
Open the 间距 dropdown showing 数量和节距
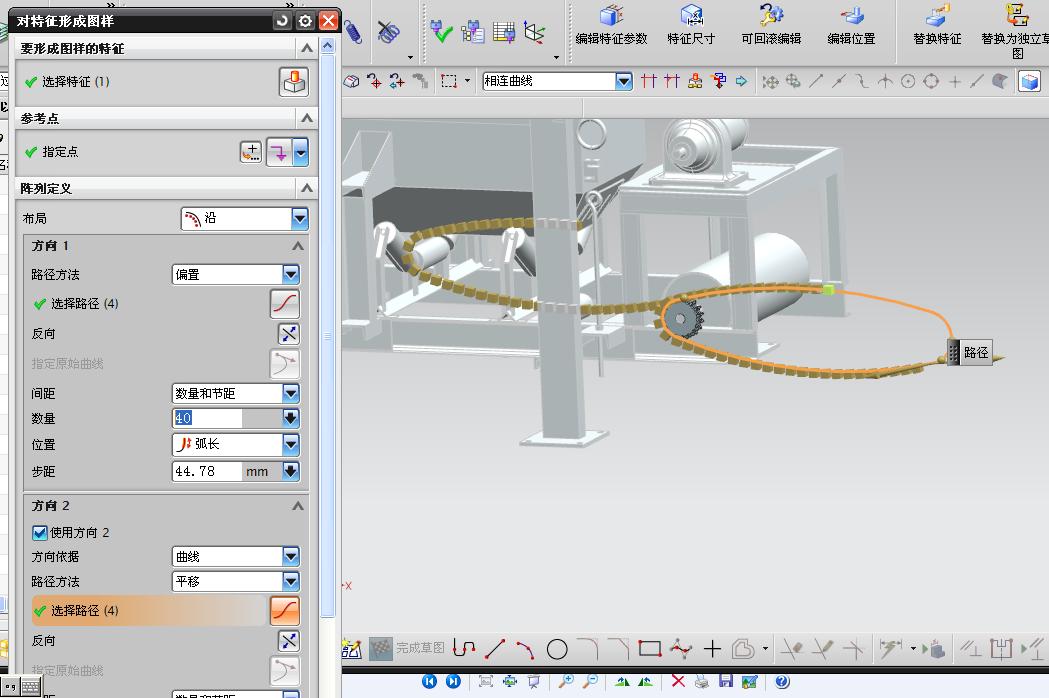(235, 394)
